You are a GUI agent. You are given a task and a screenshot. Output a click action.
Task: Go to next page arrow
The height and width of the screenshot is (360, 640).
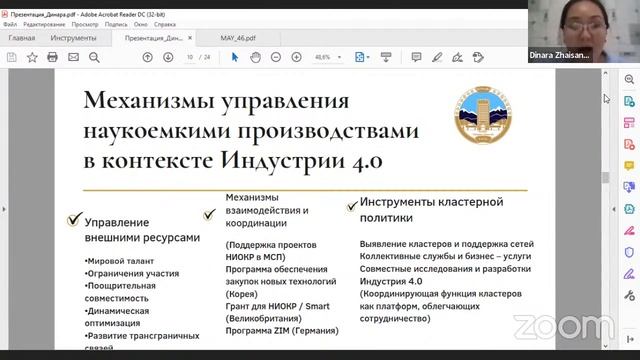pyautogui.click(x=168, y=57)
